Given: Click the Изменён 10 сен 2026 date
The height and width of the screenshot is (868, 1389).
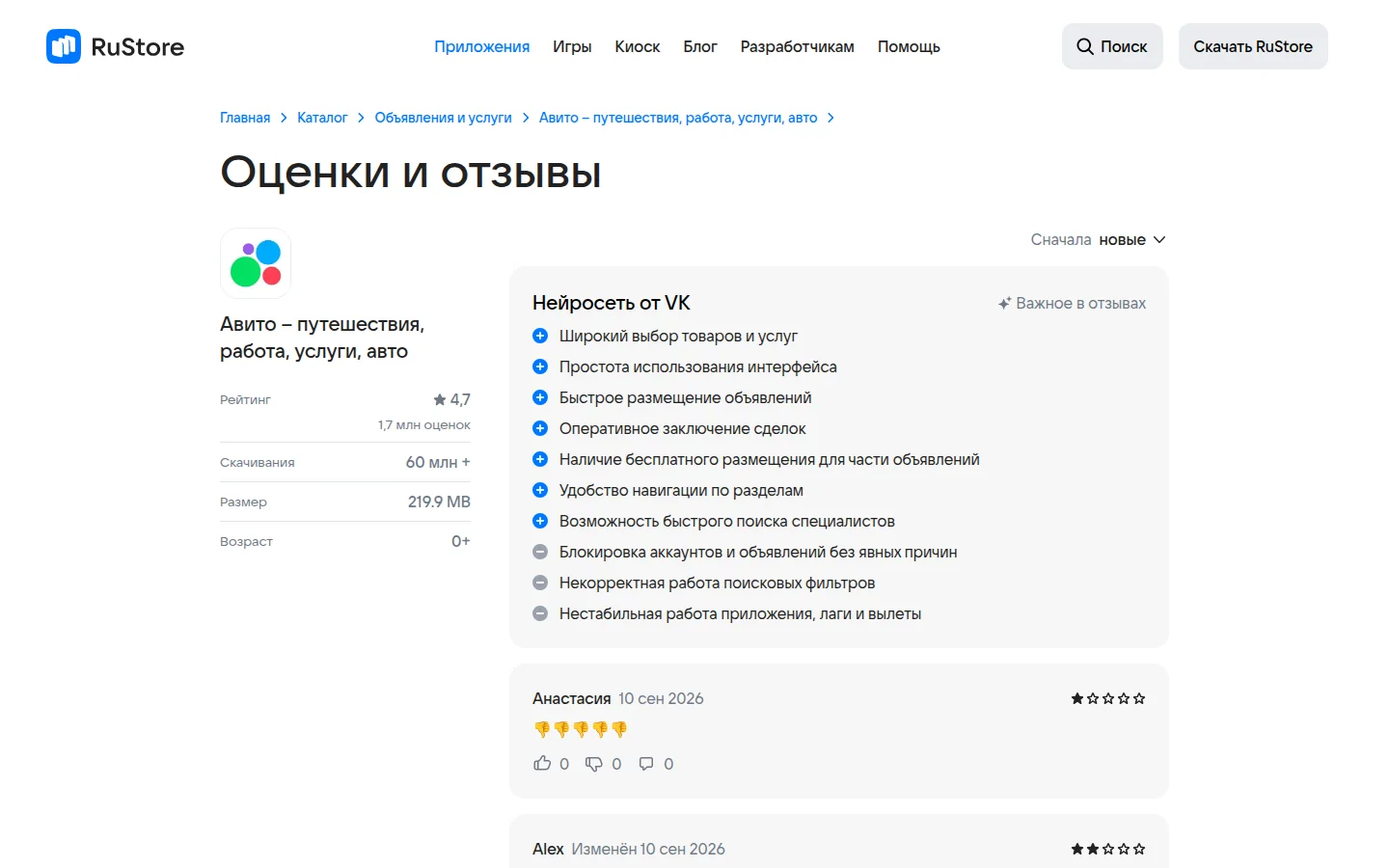Looking at the screenshot, I should tap(648, 849).
